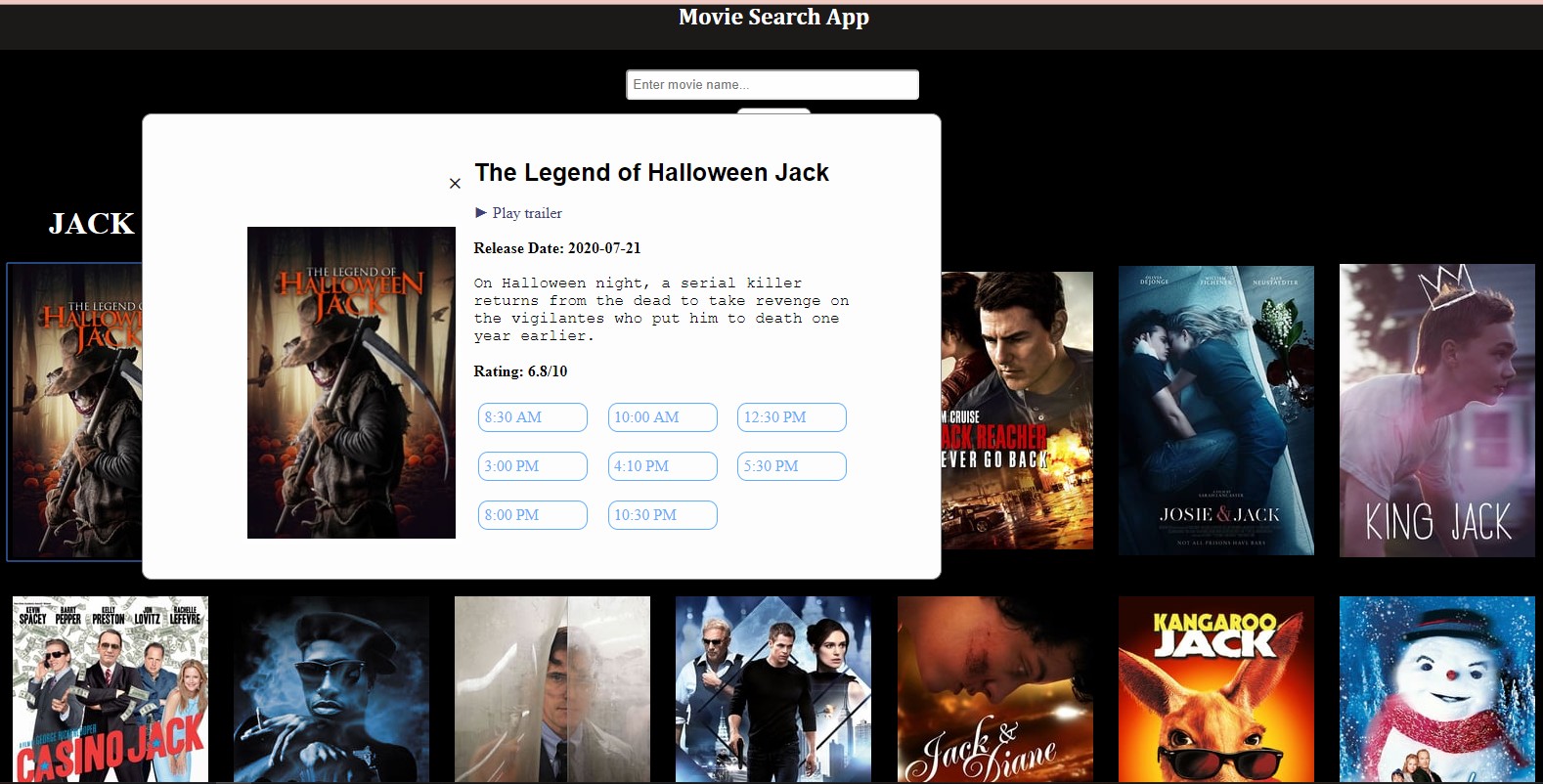1543x784 pixels.
Task: Pick the 10:30 PM showtime
Action: point(663,515)
